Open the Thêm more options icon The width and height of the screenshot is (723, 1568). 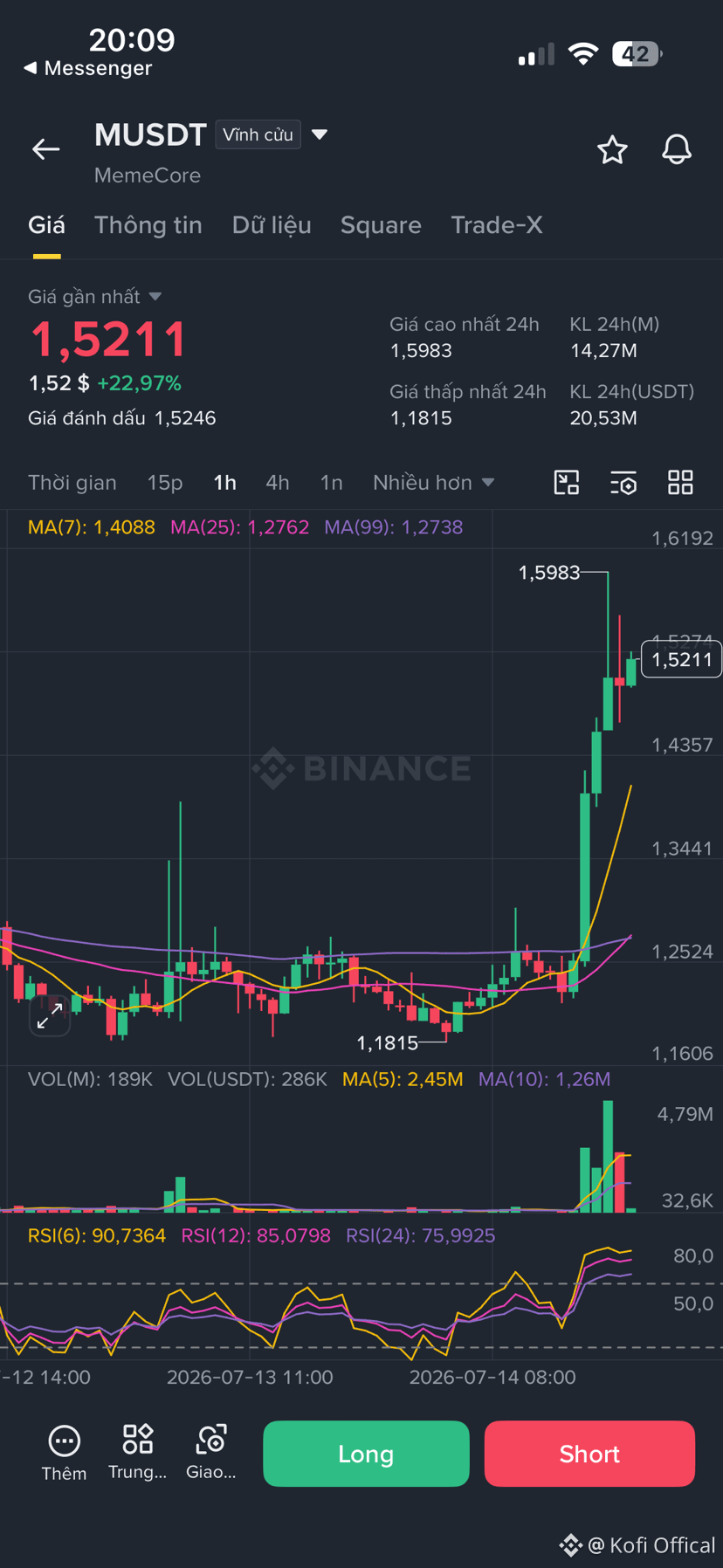click(x=64, y=1453)
